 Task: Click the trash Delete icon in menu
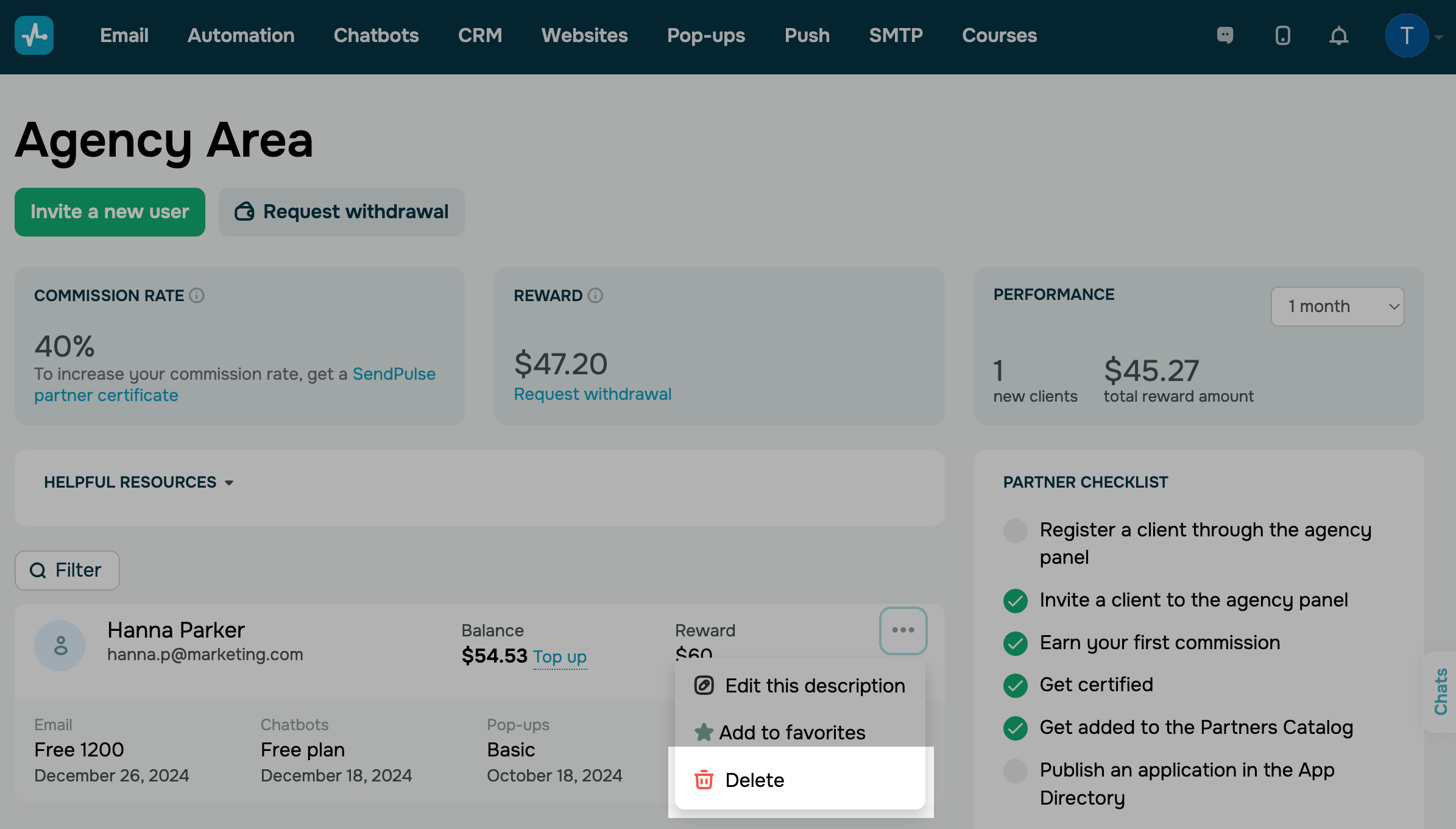(x=704, y=780)
